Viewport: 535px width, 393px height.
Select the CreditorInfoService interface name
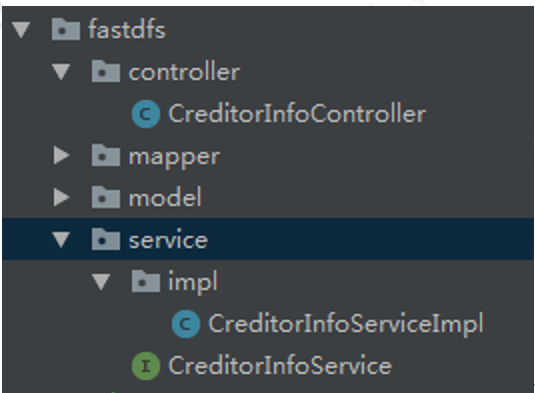coord(280,365)
